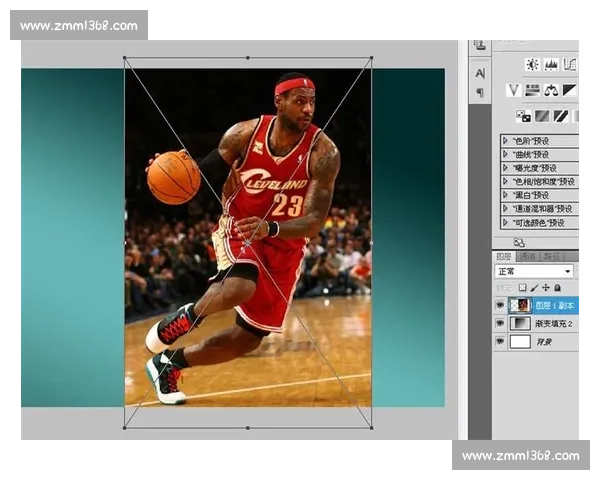Add a Posterize adjustment
Viewport: 600px width, 480px height.
point(542,116)
